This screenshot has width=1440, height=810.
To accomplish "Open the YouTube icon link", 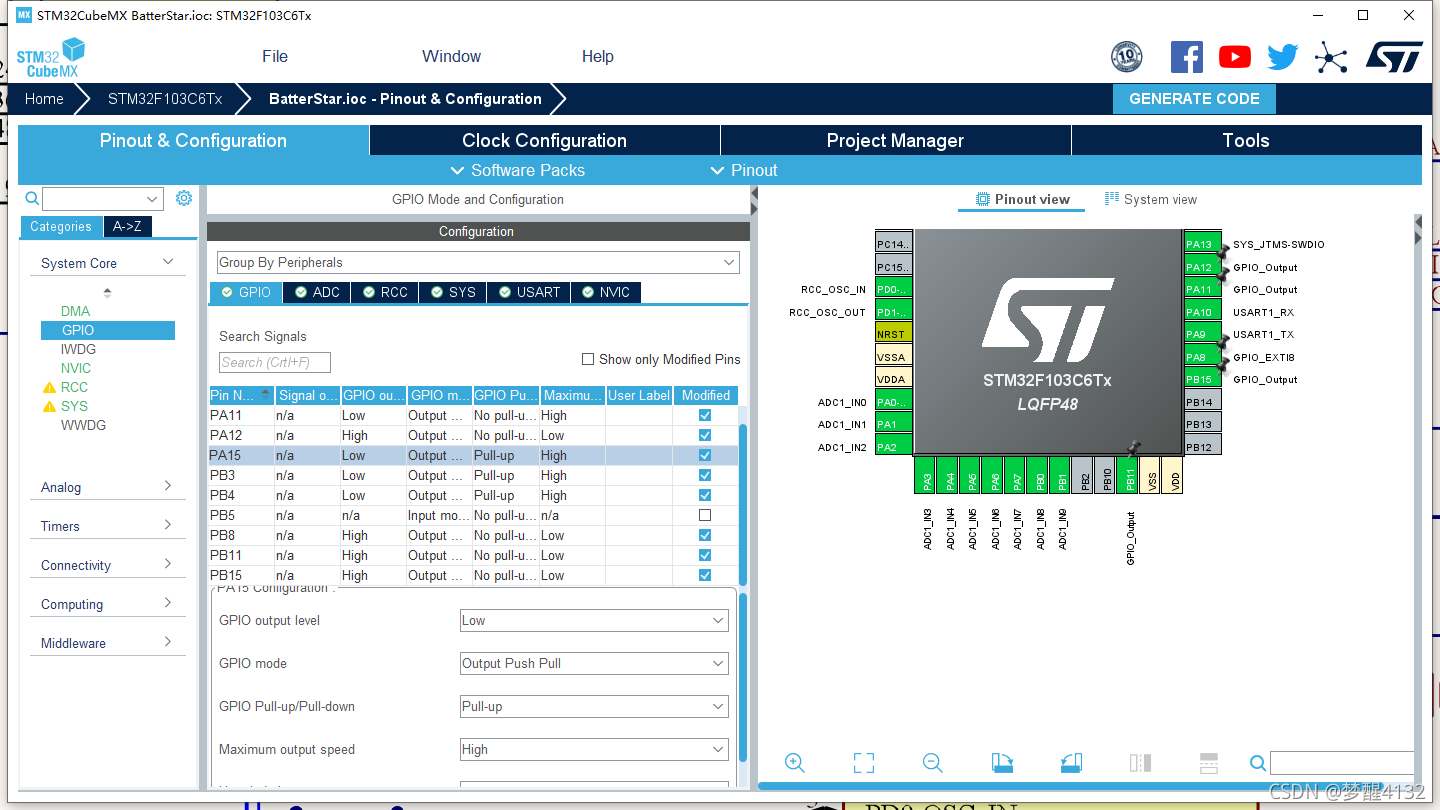I will (1235, 57).
